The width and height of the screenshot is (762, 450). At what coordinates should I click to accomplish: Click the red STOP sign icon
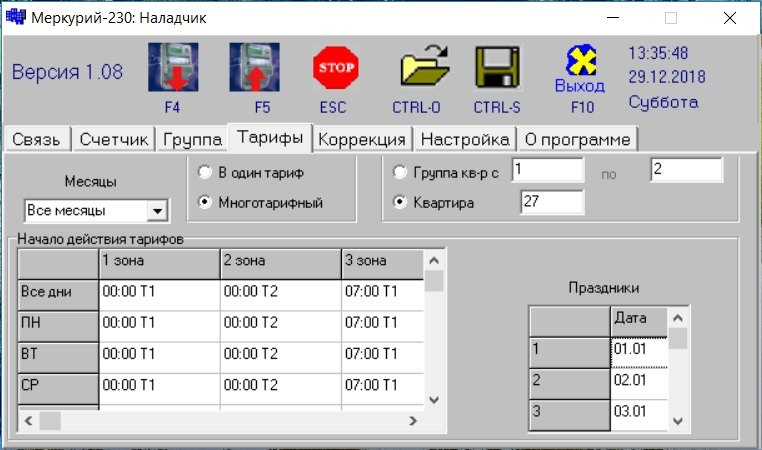(x=336, y=67)
